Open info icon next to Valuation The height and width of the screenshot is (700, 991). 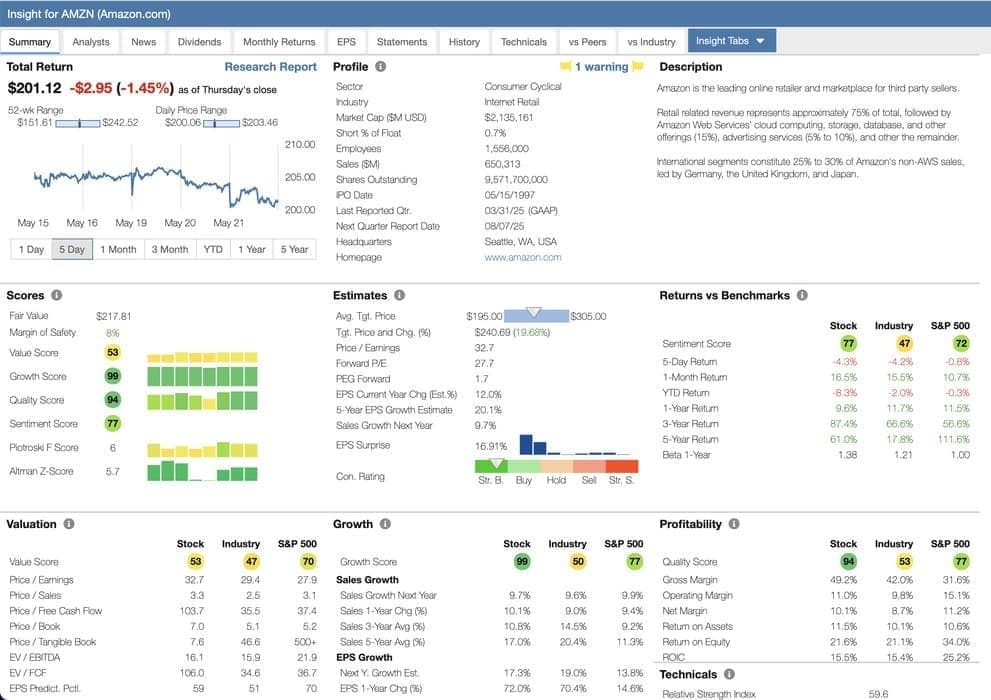coord(69,524)
